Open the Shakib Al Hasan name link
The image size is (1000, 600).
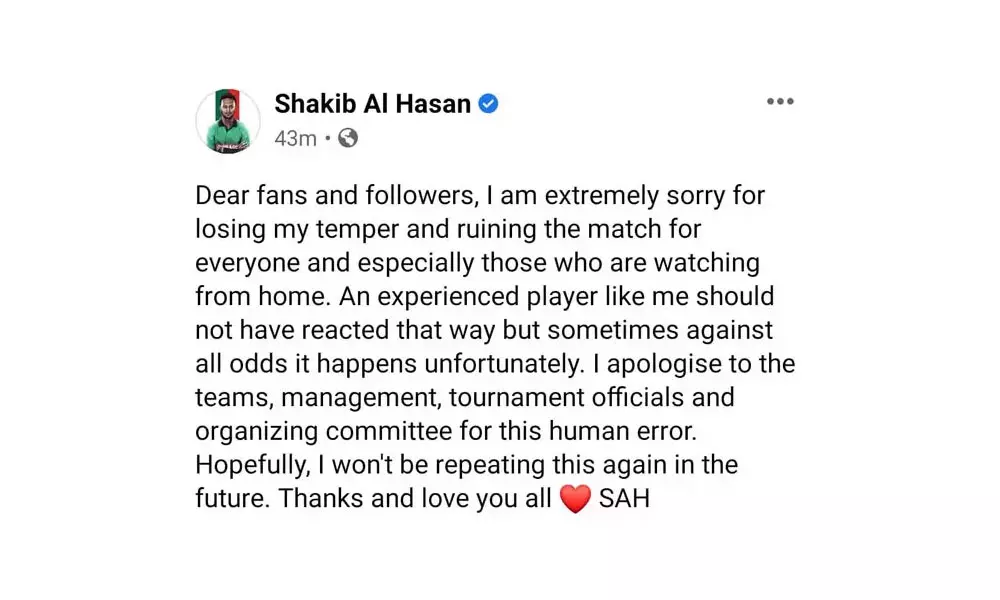click(x=372, y=103)
